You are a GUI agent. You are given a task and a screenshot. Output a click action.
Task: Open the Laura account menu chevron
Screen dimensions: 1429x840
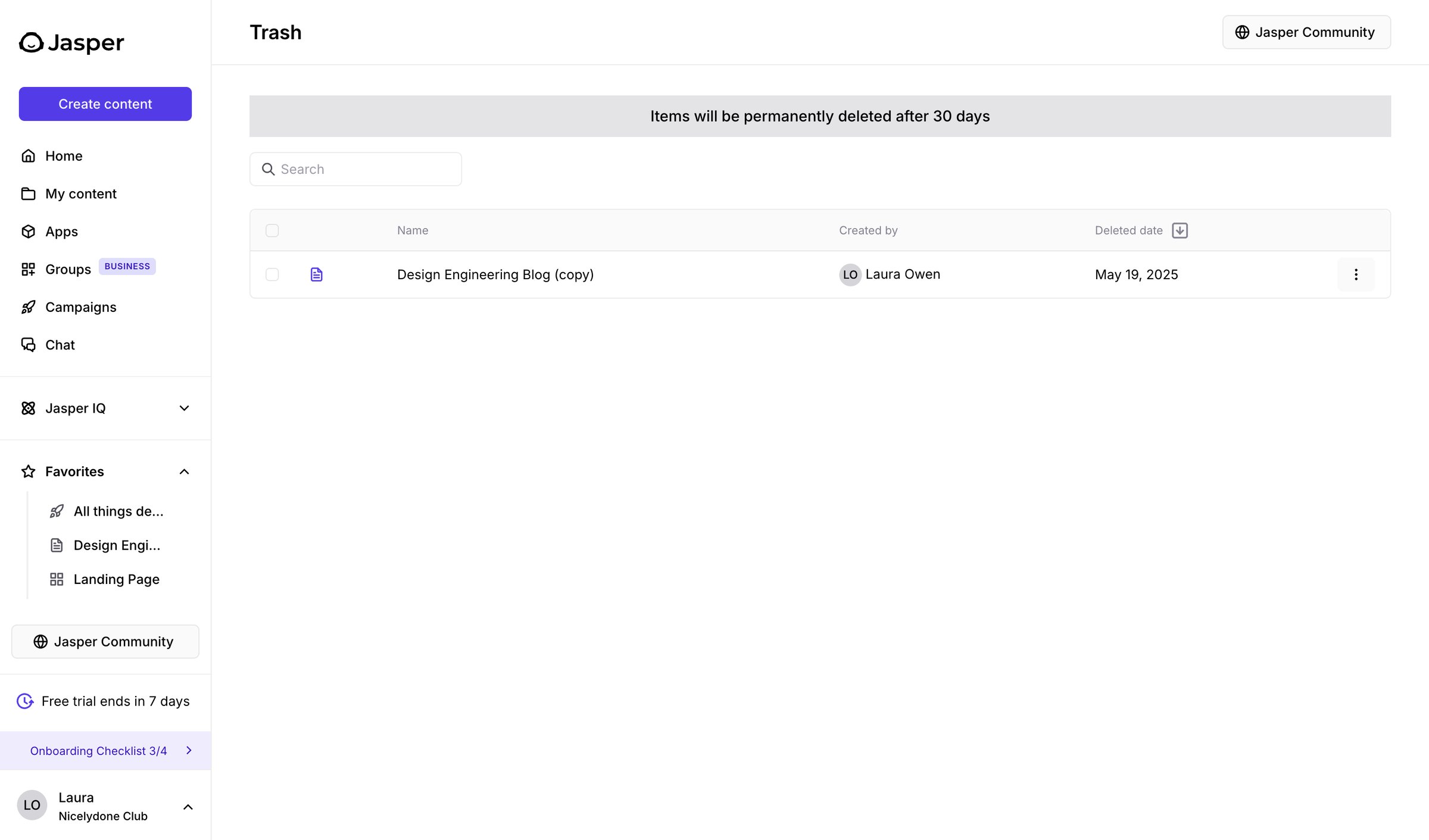(188, 807)
